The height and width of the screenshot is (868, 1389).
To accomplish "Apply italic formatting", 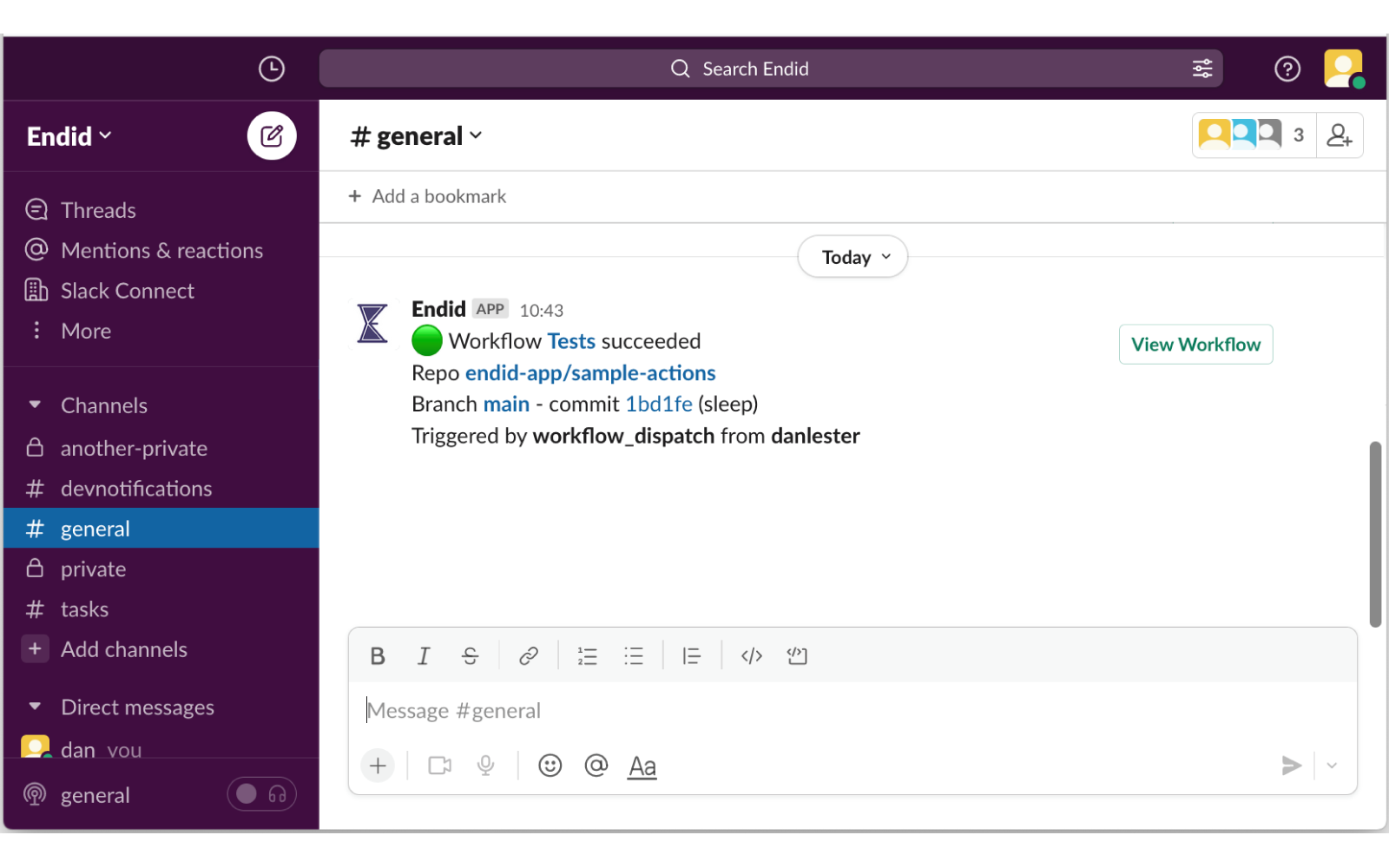I will tap(424, 656).
